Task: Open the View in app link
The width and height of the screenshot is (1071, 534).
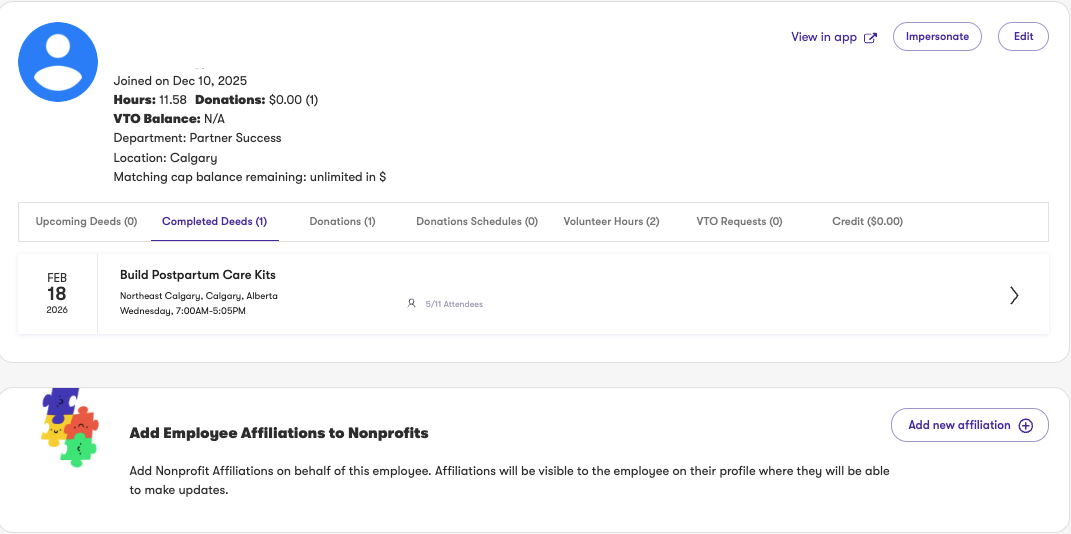Action: tap(824, 38)
